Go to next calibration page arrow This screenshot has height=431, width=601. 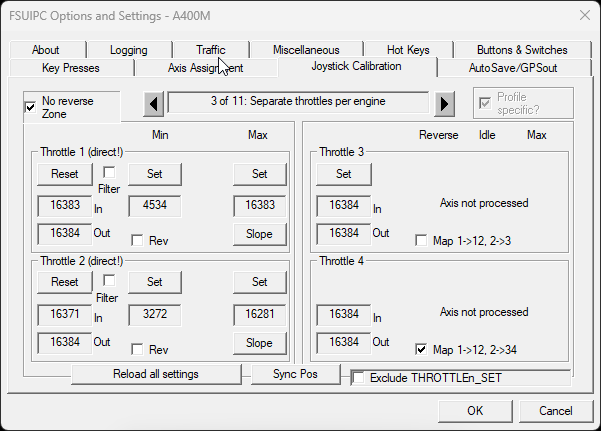tap(444, 104)
